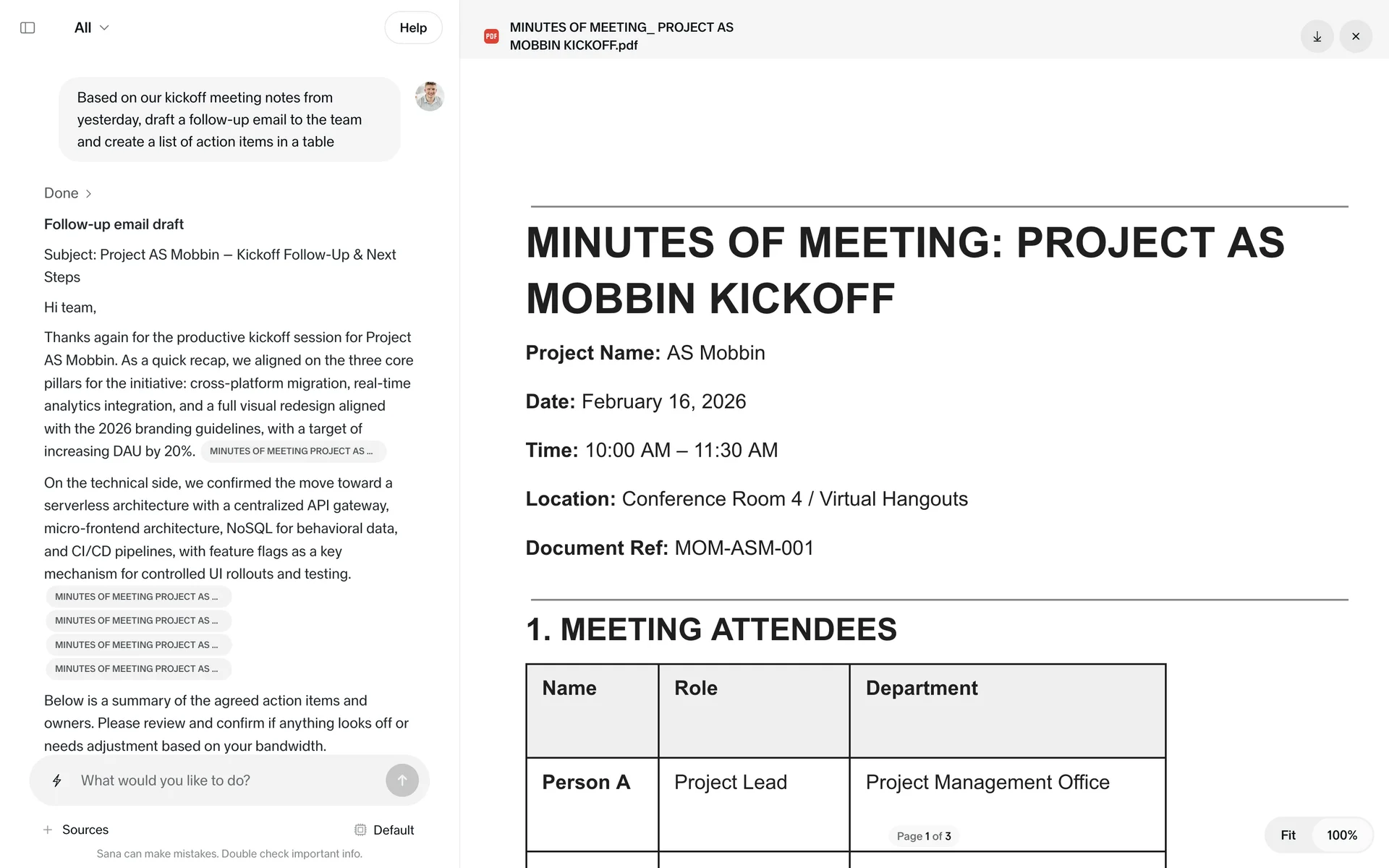Open first citation chip under technical paragraph
The width and height of the screenshot is (1389, 868).
(137, 597)
